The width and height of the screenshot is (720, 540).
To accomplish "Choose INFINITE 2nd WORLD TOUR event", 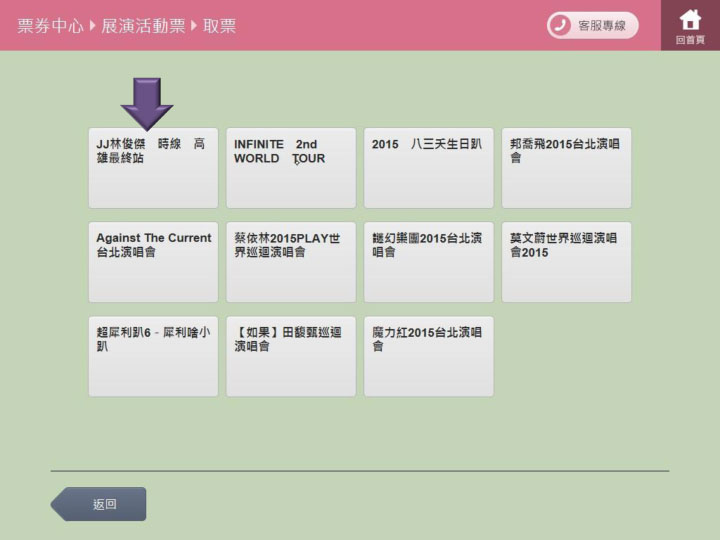I will [291, 168].
